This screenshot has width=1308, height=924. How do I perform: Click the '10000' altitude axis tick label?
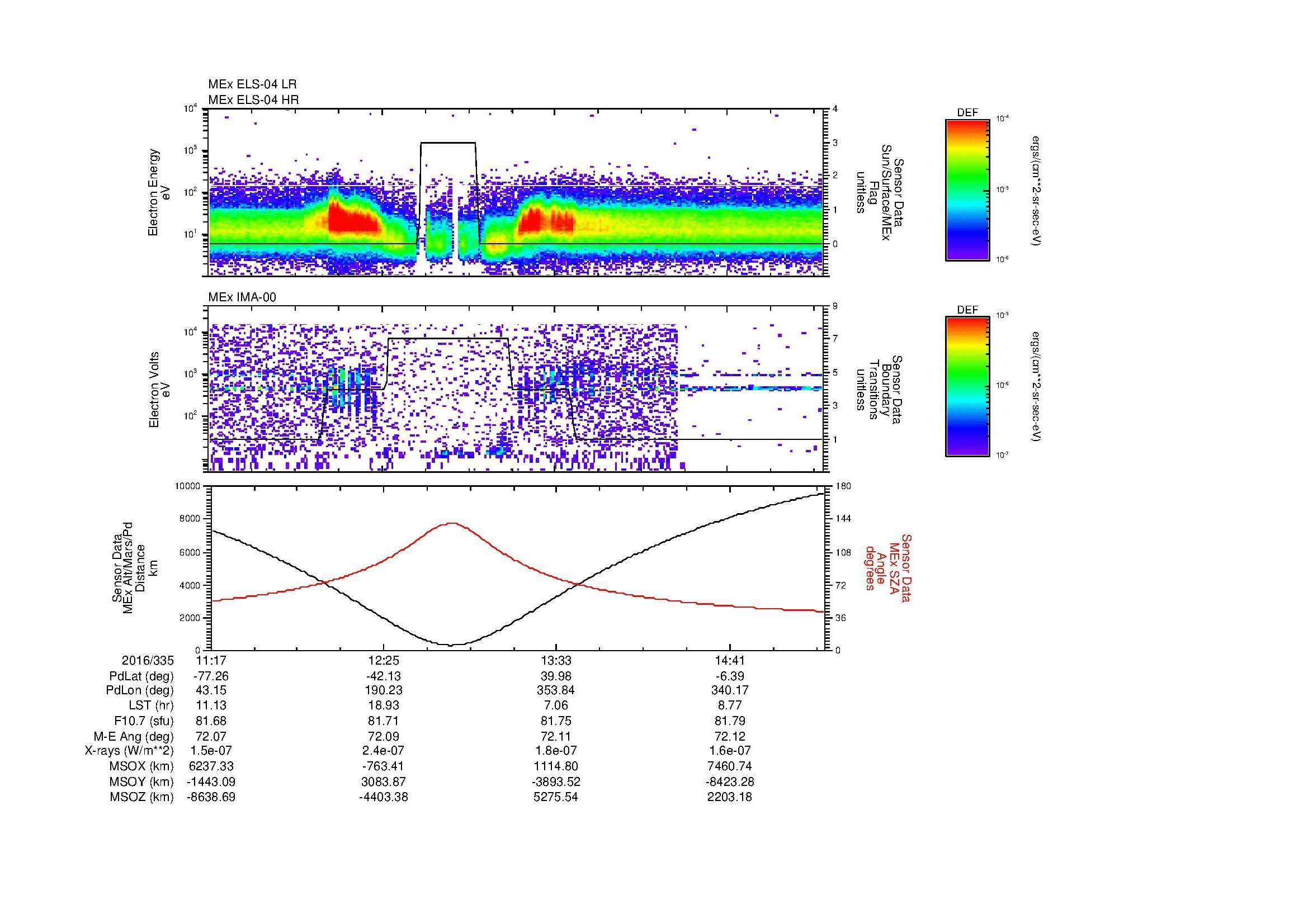[188, 486]
